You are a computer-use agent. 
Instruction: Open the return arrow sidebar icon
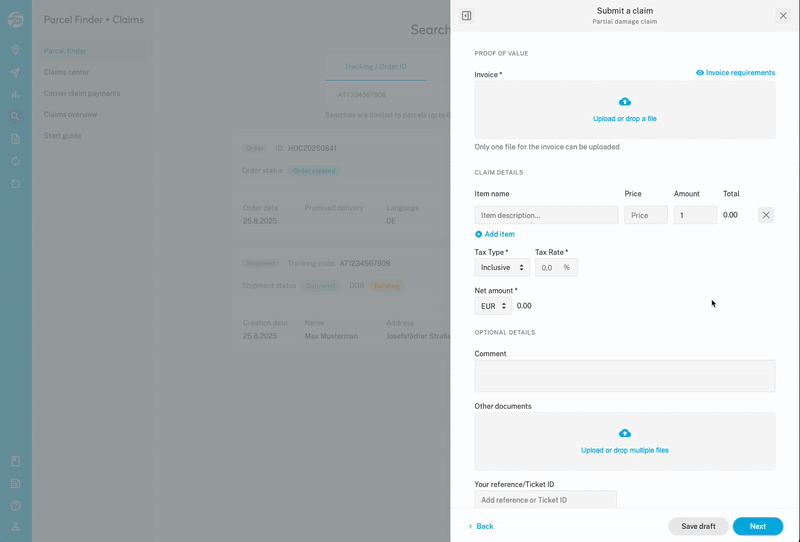tap(15, 184)
